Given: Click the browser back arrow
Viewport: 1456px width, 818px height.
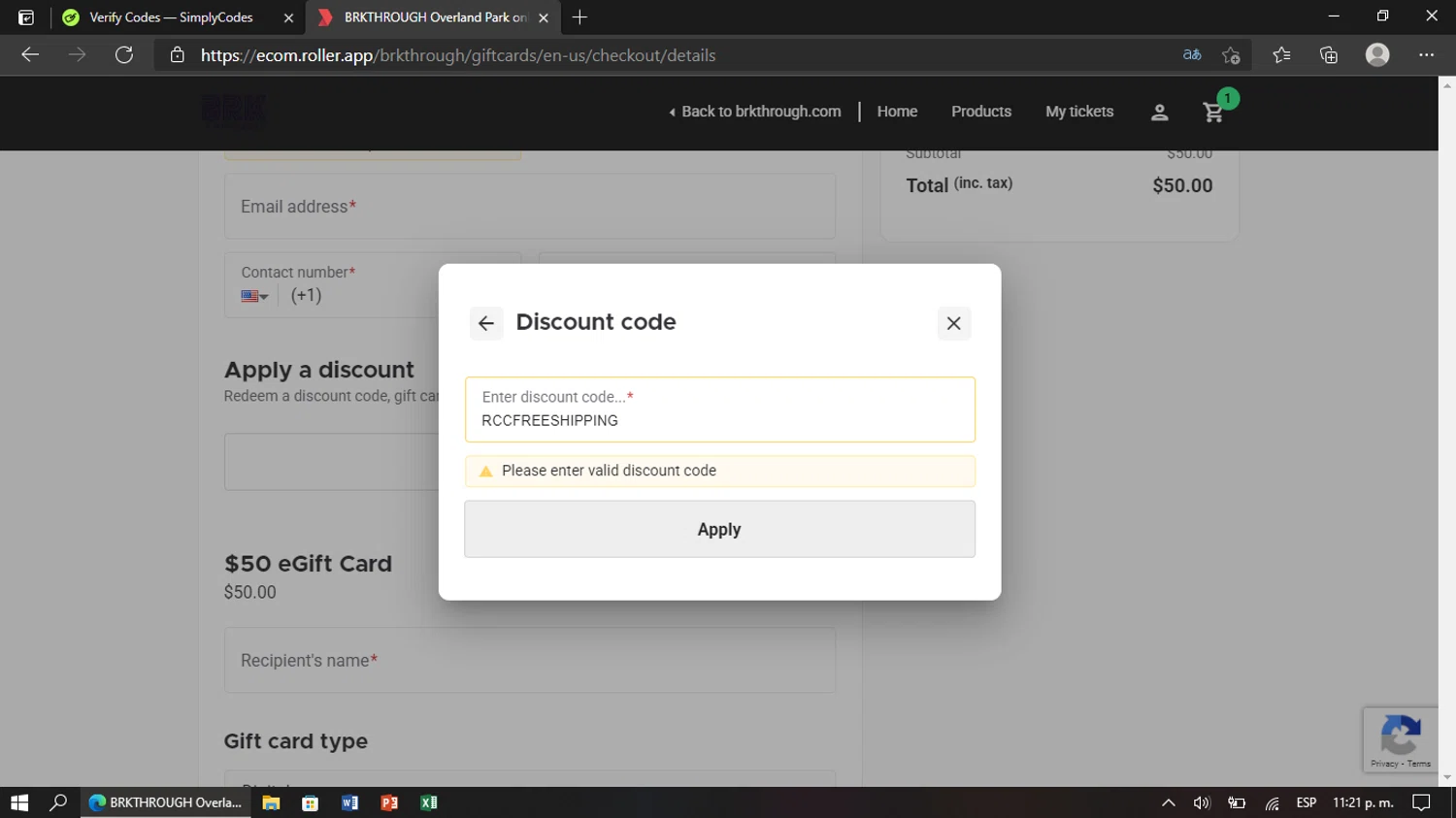Looking at the screenshot, I should click(x=30, y=55).
